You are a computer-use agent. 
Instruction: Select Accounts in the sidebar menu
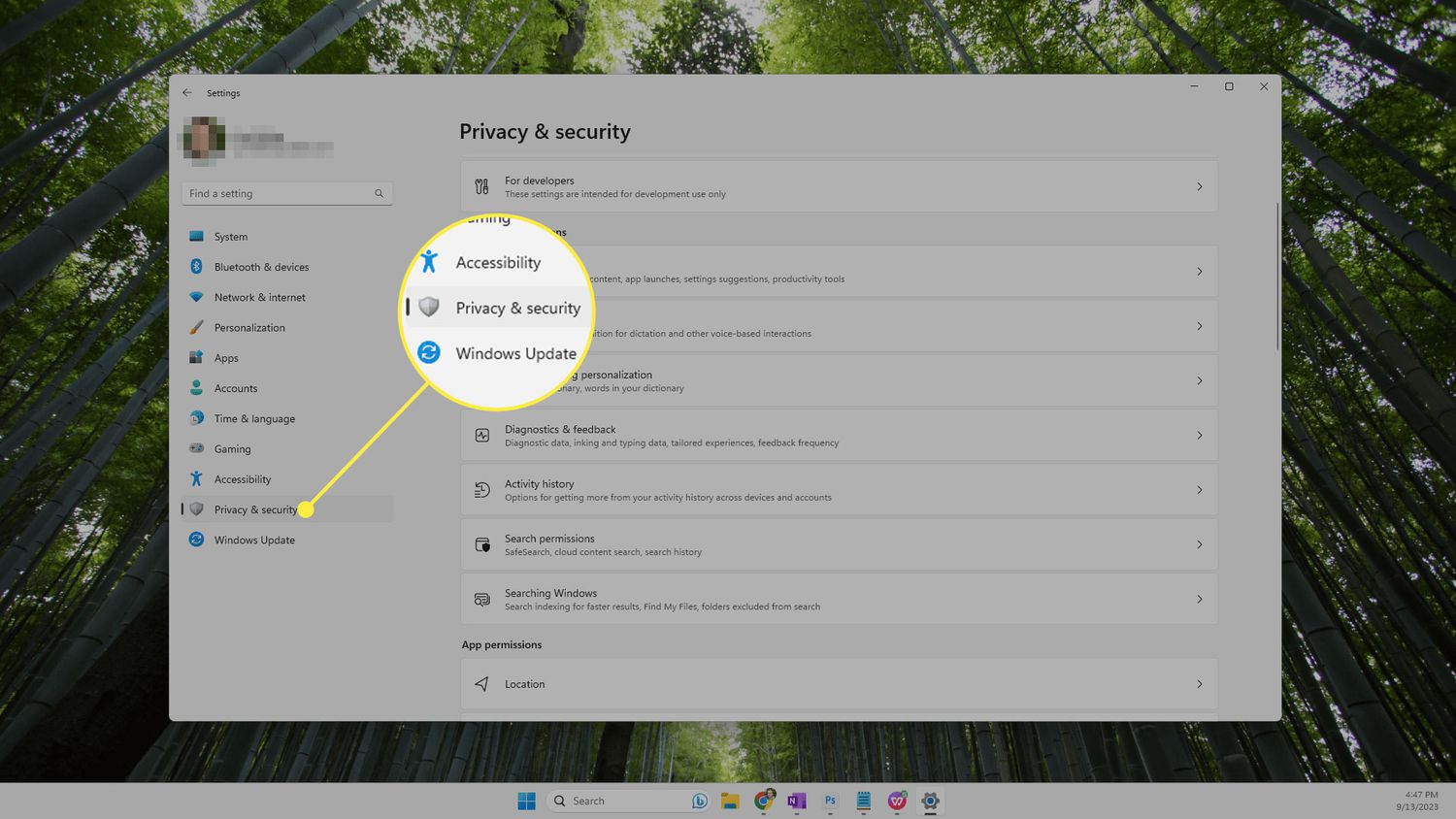point(236,388)
